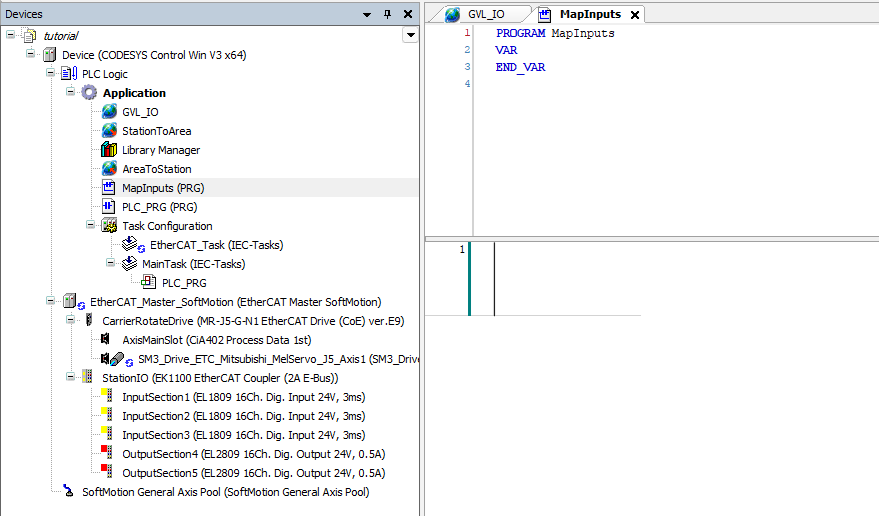Open the Devices panel options dropdown arrow
The height and width of the screenshot is (516, 879).
pyautogui.click(x=367, y=15)
